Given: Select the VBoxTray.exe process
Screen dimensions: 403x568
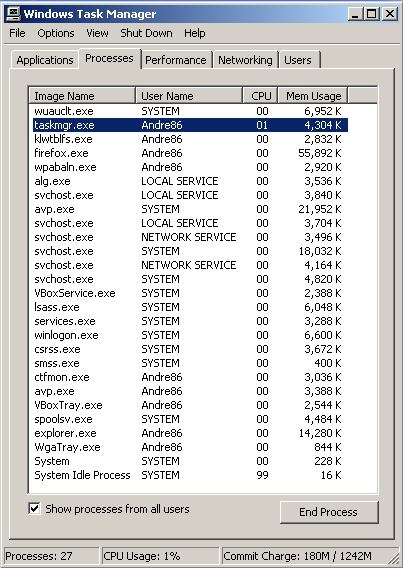Looking at the screenshot, I should pyautogui.click(x=190, y=405).
